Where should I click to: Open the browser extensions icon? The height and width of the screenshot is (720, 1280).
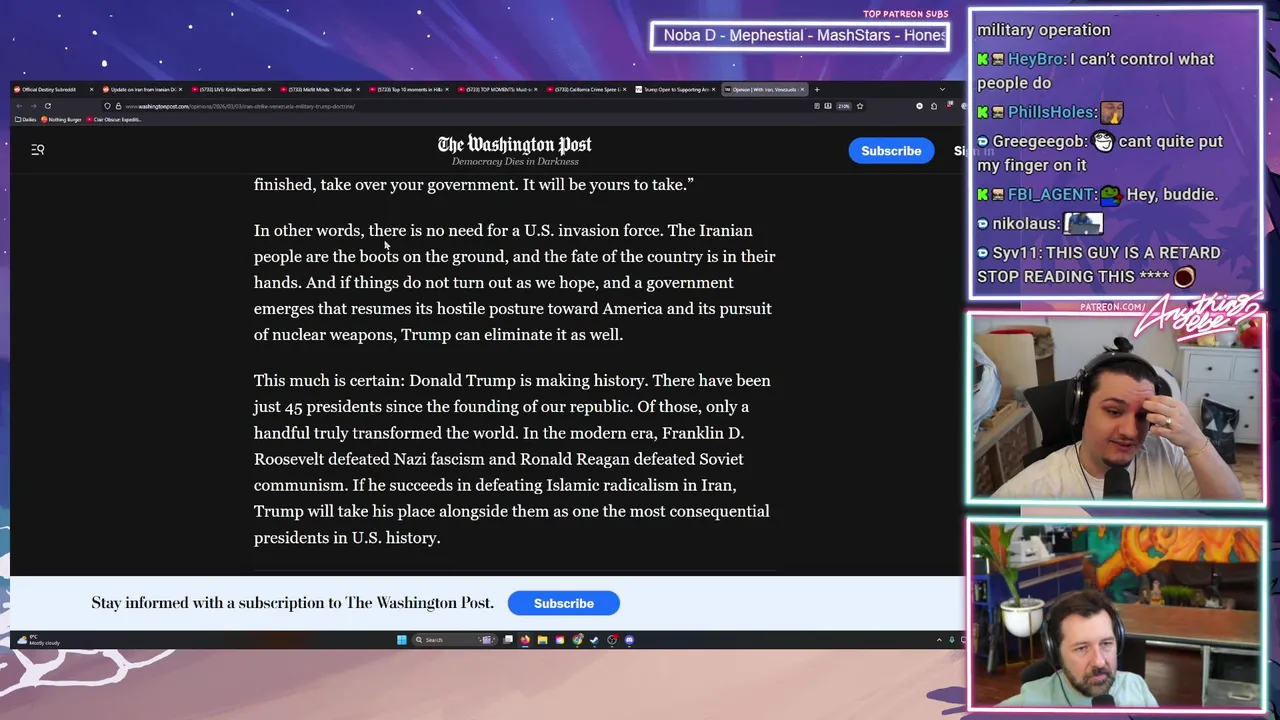(934, 106)
